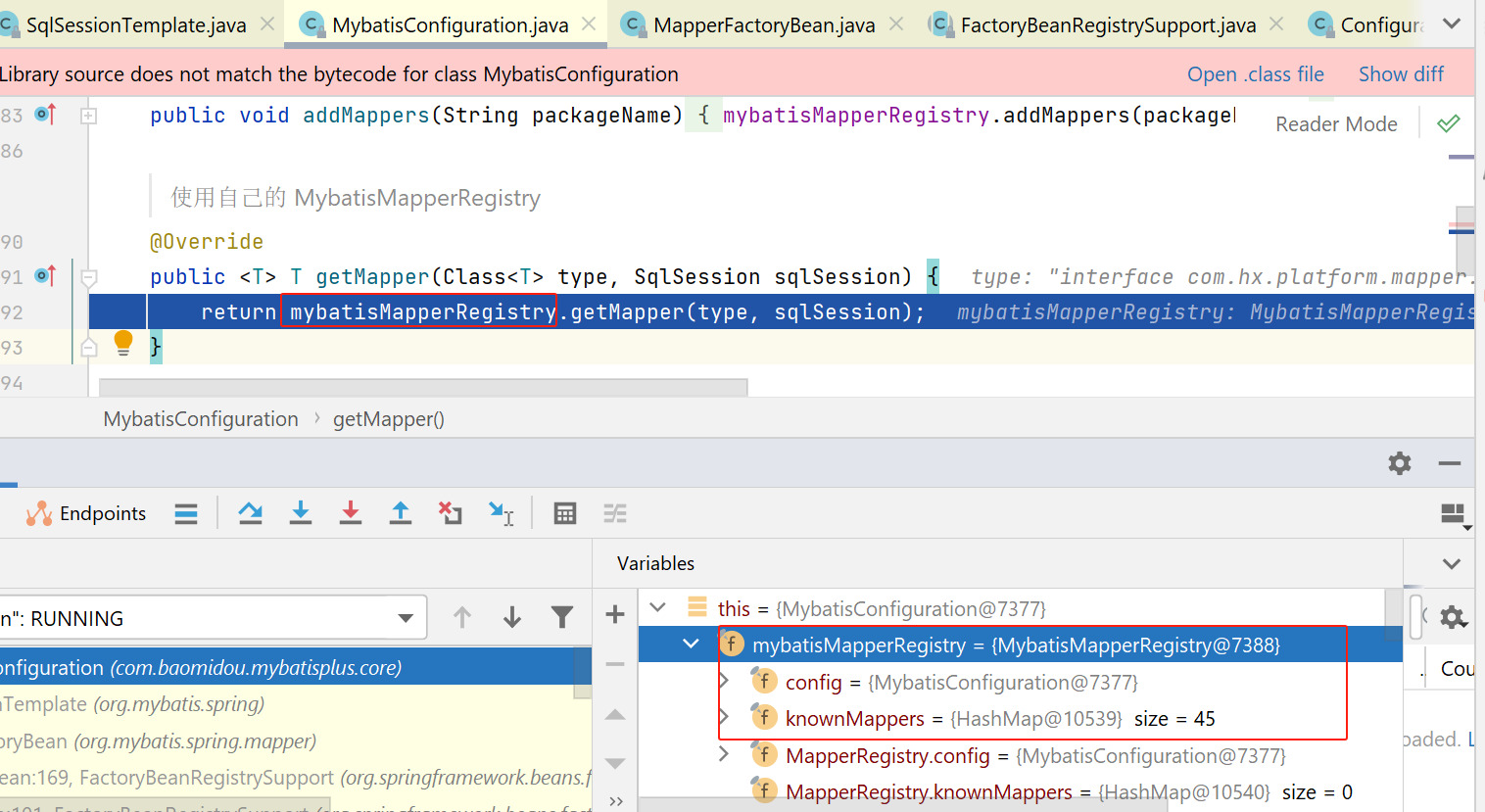This screenshot has height=812, width=1485.
Task: Toggle Reader Mode in the editor
Action: [1336, 124]
